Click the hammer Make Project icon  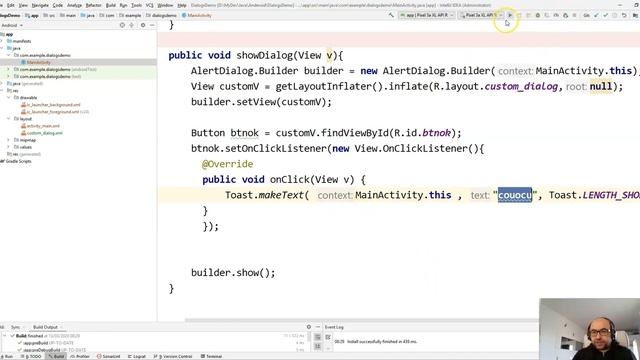click(391, 15)
